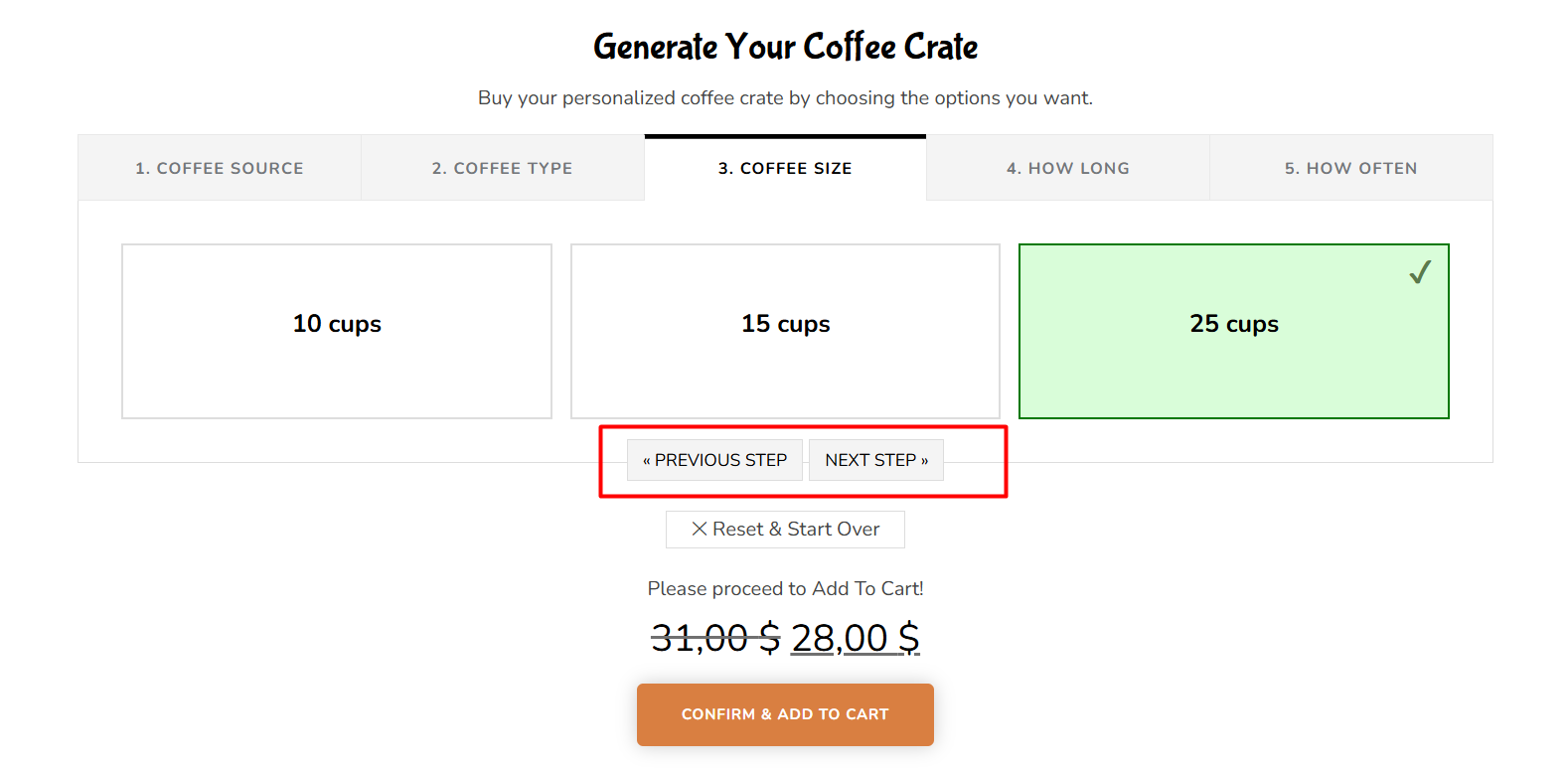Jump to the 4. How Long tab

point(1068,168)
